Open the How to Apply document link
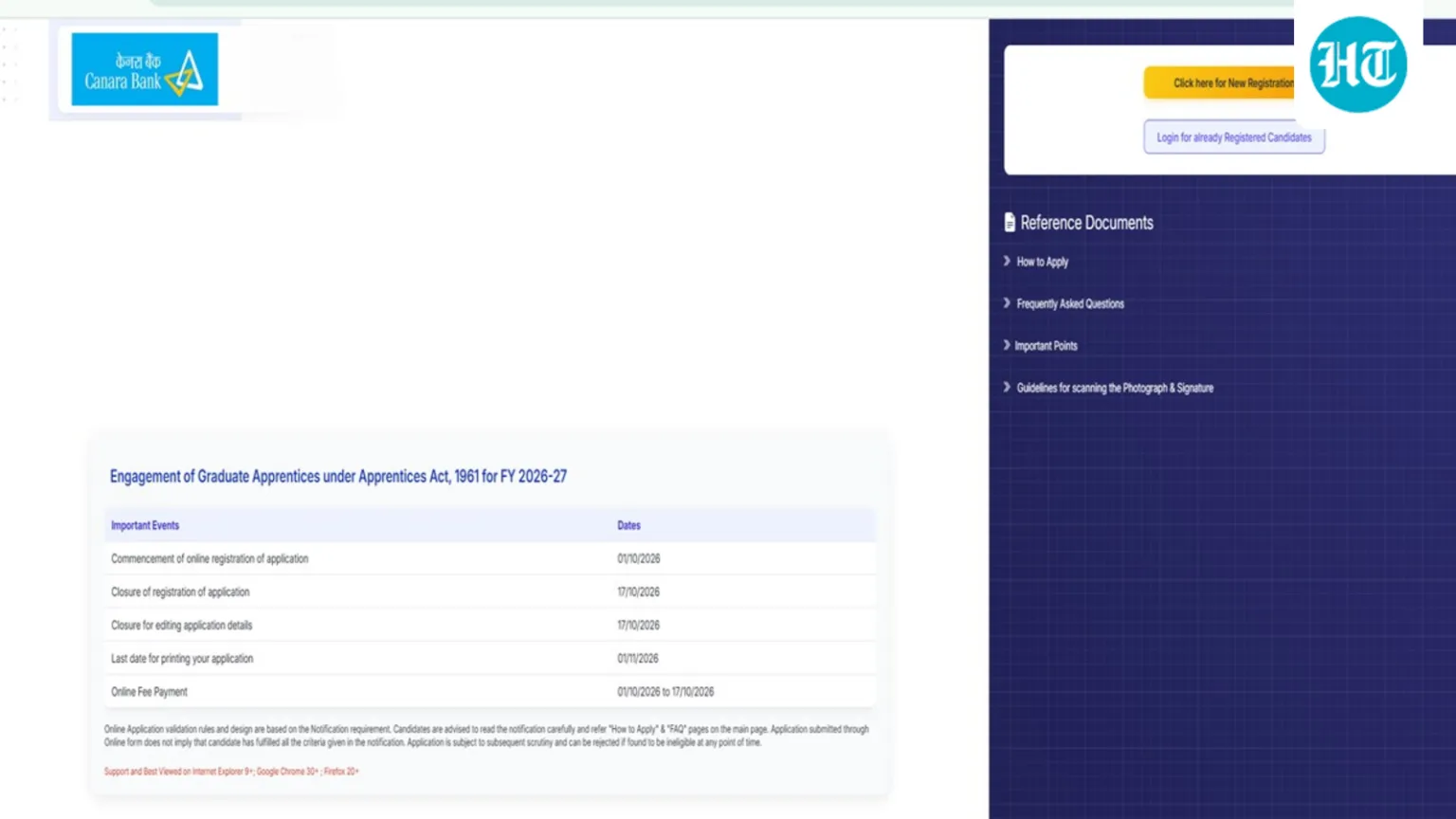Viewport: 1456px width, 819px height. pyautogui.click(x=1043, y=262)
